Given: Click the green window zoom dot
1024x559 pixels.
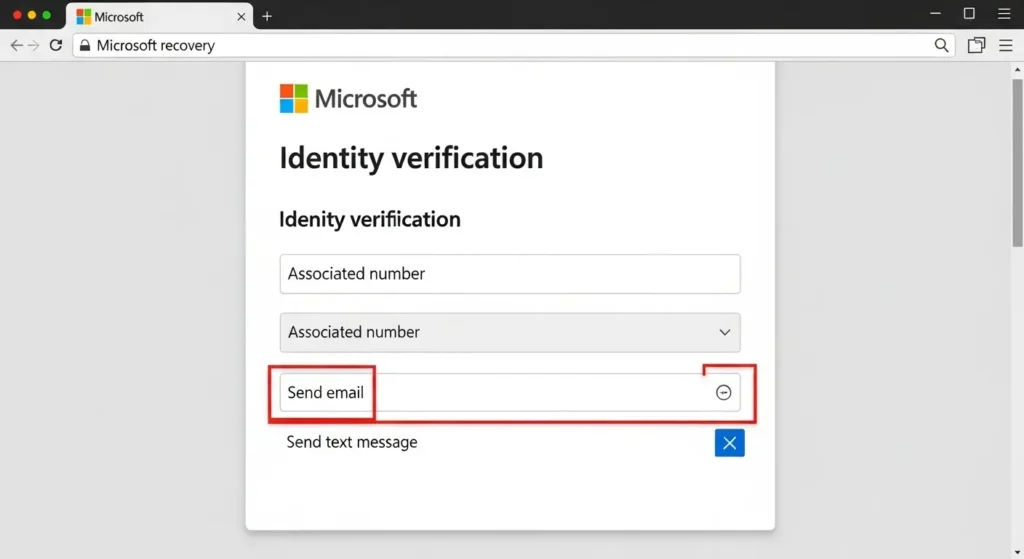Looking at the screenshot, I should tap(46, 15).
